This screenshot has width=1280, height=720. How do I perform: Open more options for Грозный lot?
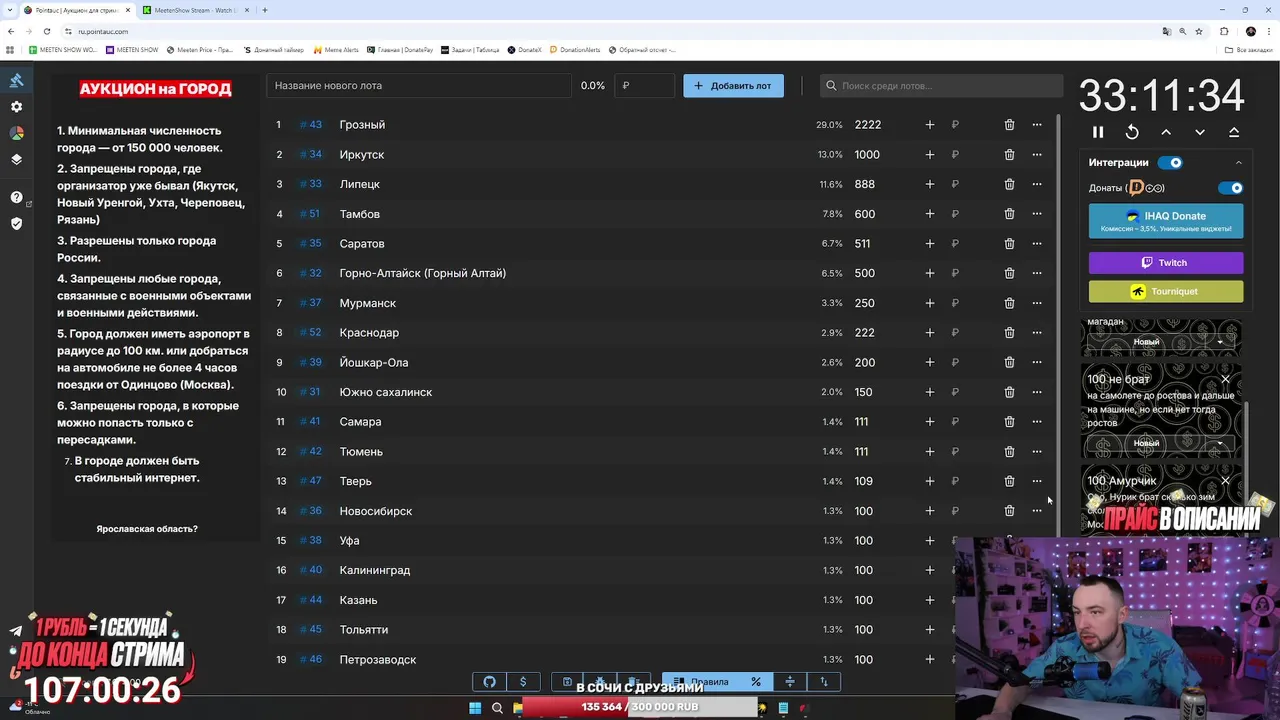coord(1037,125)
